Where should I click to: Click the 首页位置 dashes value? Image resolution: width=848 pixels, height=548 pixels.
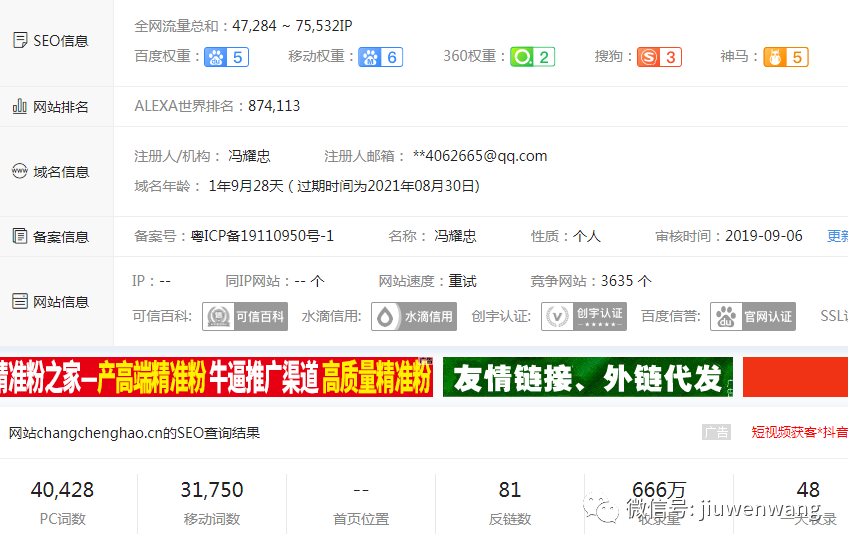point(361,490)
